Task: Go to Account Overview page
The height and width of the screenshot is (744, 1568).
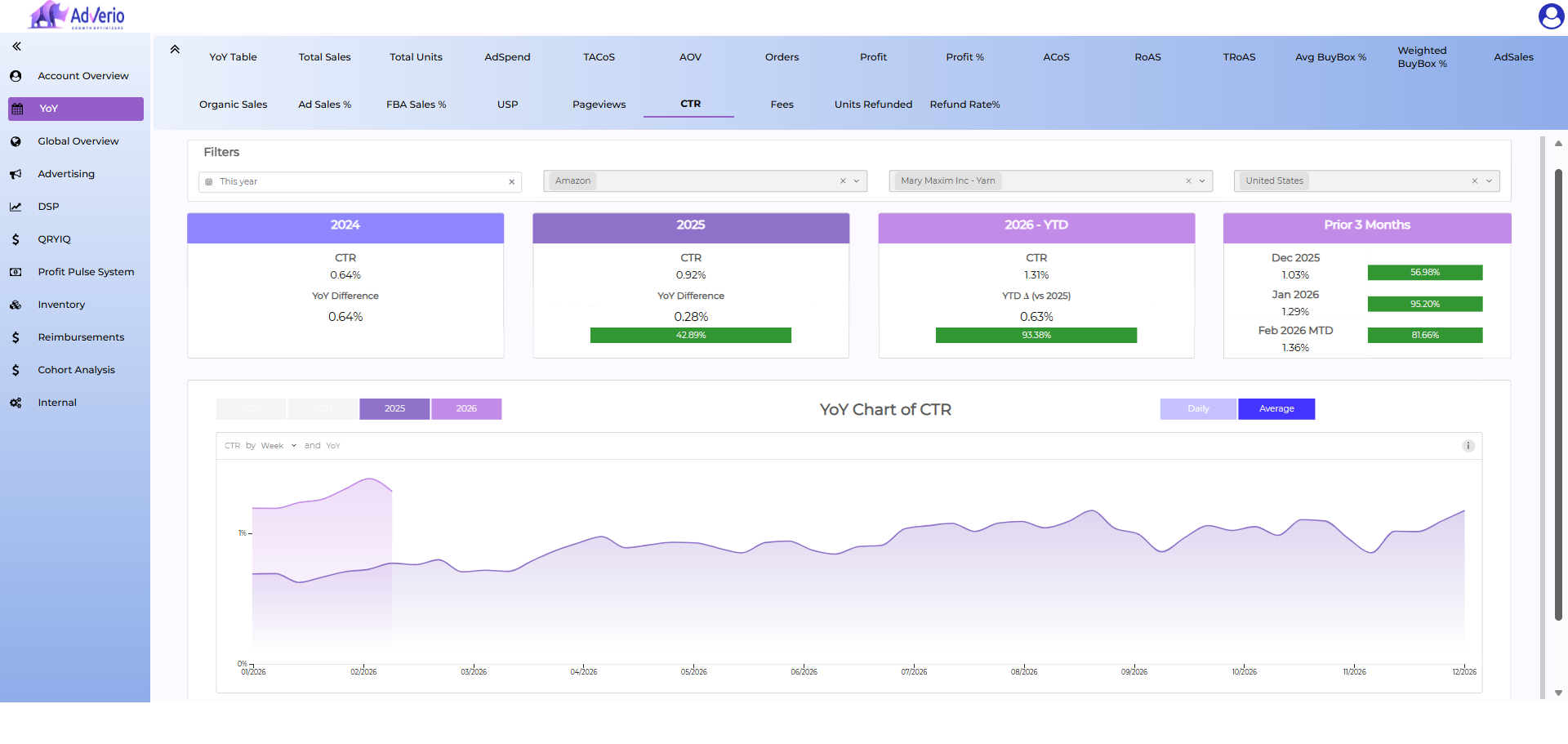Action: [82, 76]
